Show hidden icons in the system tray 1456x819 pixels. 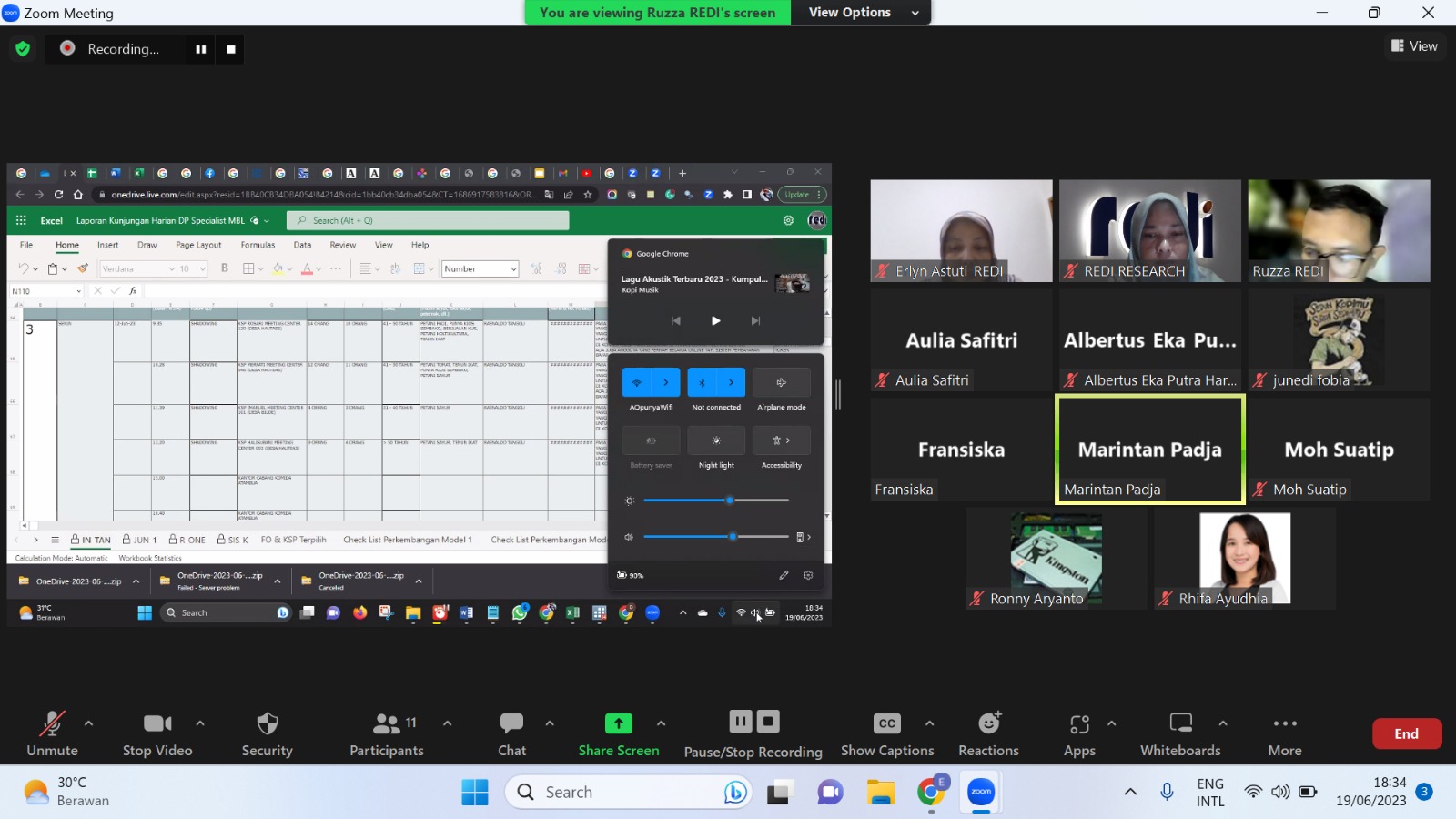pos(1130,792)
